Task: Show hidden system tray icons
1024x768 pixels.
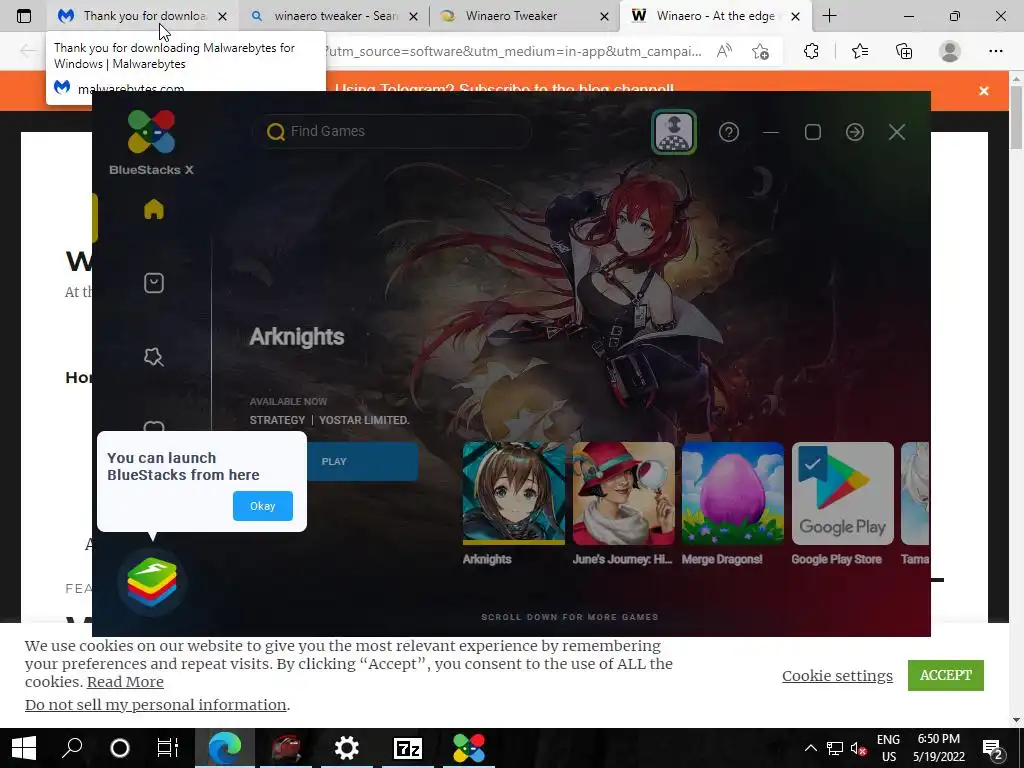Action: [x=810, y=748]
